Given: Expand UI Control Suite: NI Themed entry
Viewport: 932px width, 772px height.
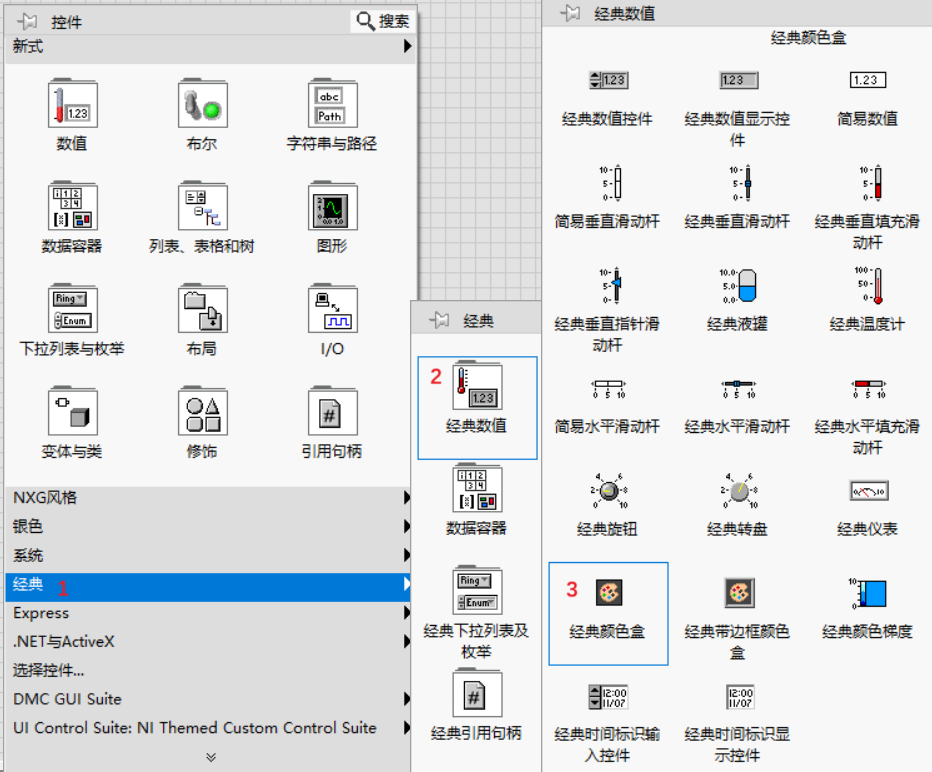Looking at the screenshot, I should coord(407,727).
